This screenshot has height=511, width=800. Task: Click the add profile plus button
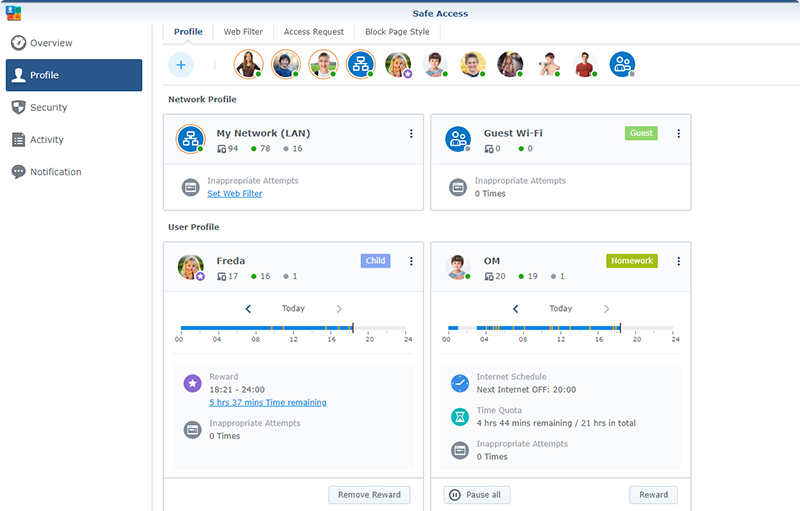pos(181,65)
